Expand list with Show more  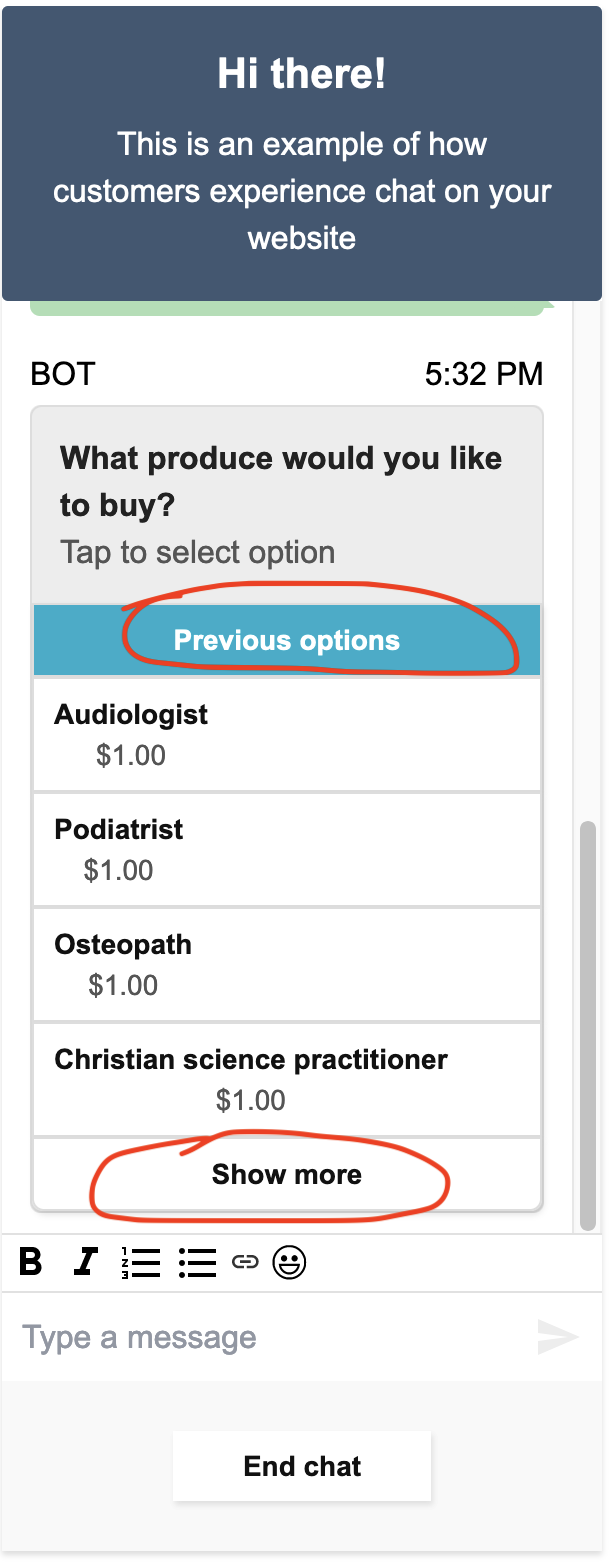[x=287, y=1174]
